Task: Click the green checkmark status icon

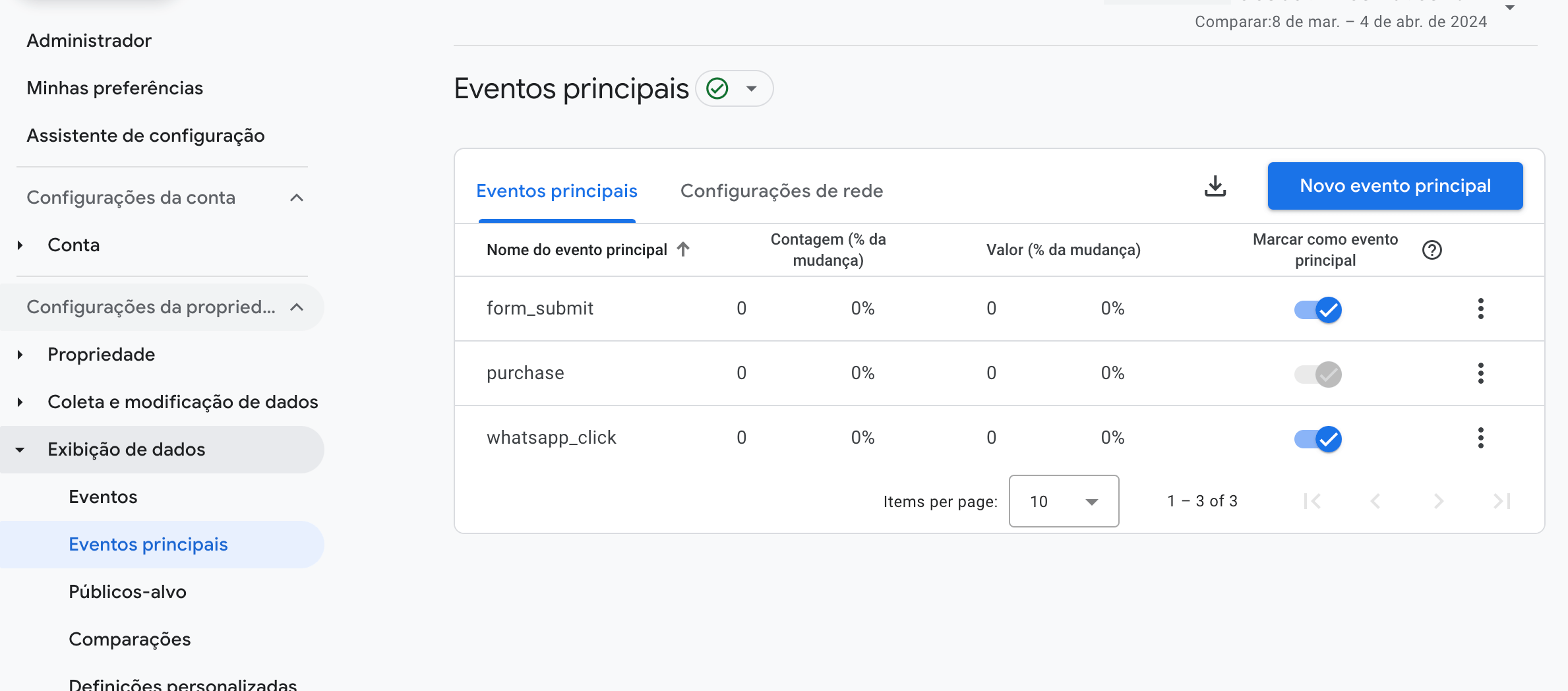Action: click(717, 88)
